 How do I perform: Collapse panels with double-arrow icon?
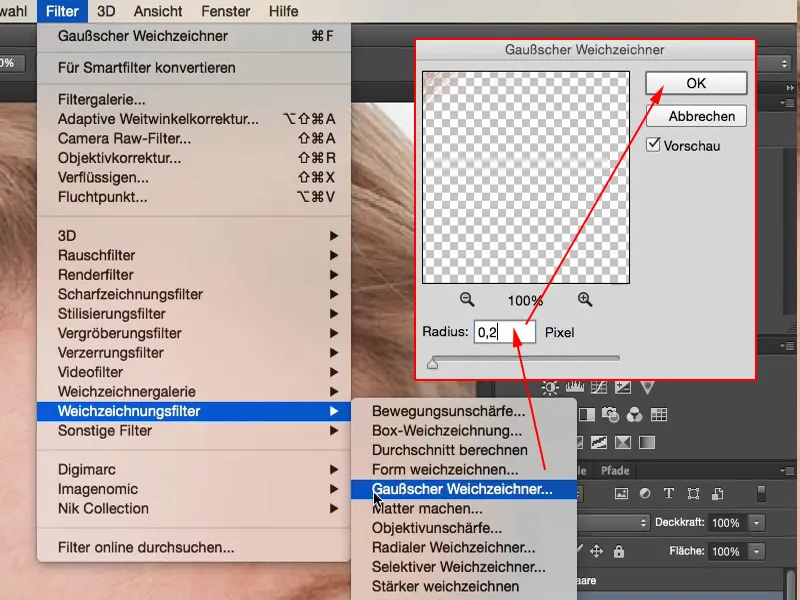tap(790, 88)
